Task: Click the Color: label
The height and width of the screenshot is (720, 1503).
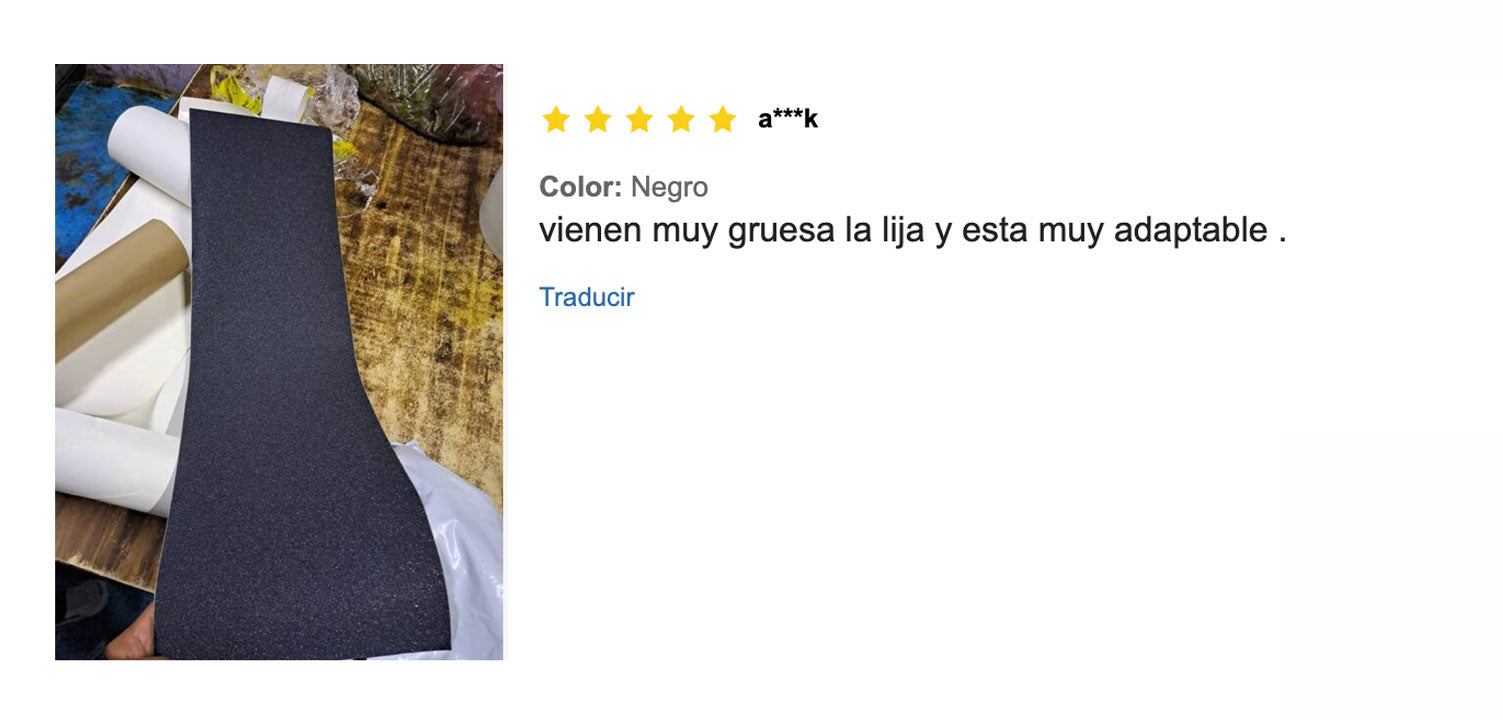Action: click(x=581, y=187)
